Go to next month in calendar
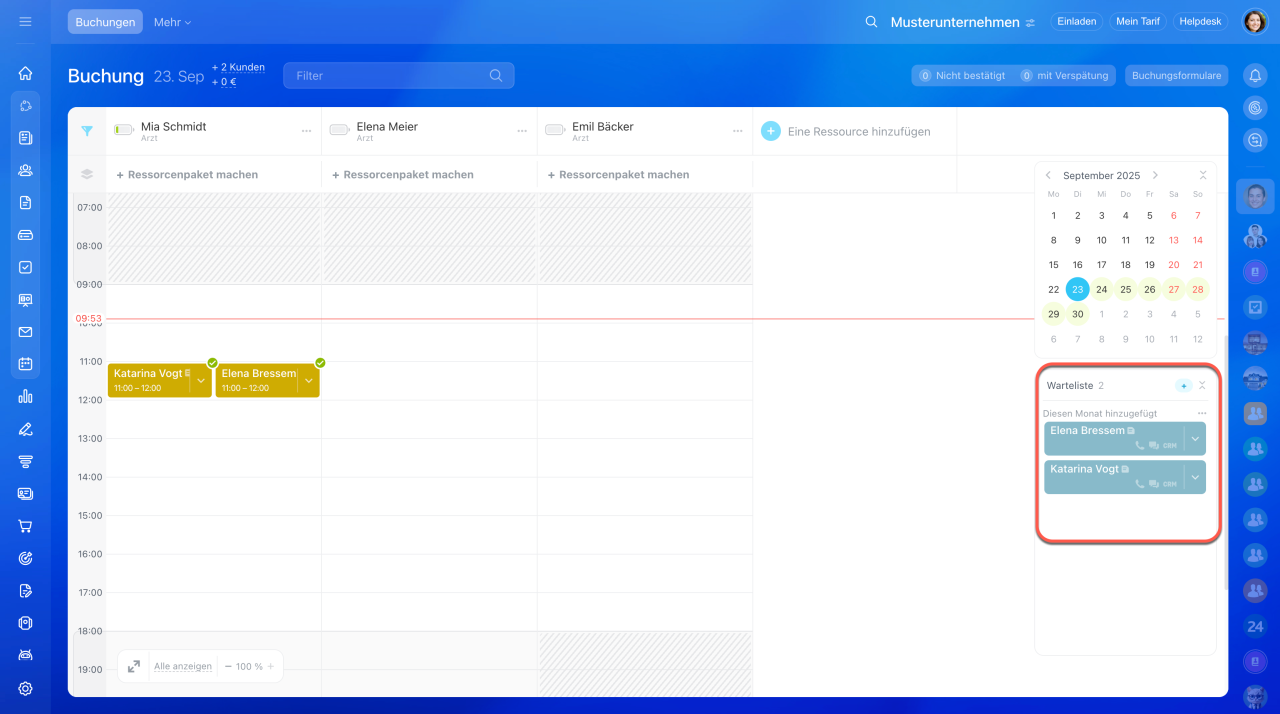This screenshot has height=714, width=1280. pos(1155,175)
